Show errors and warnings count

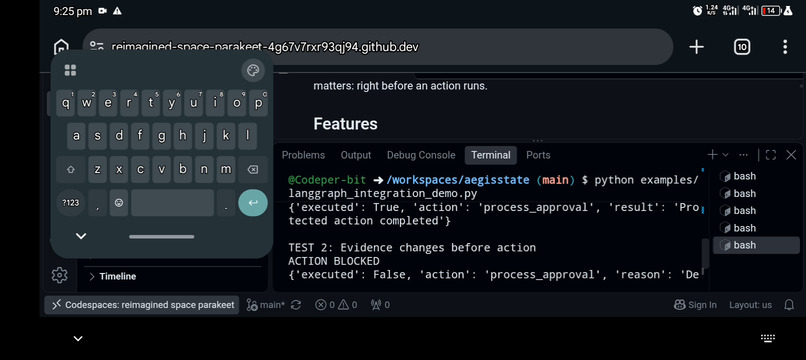336,305
